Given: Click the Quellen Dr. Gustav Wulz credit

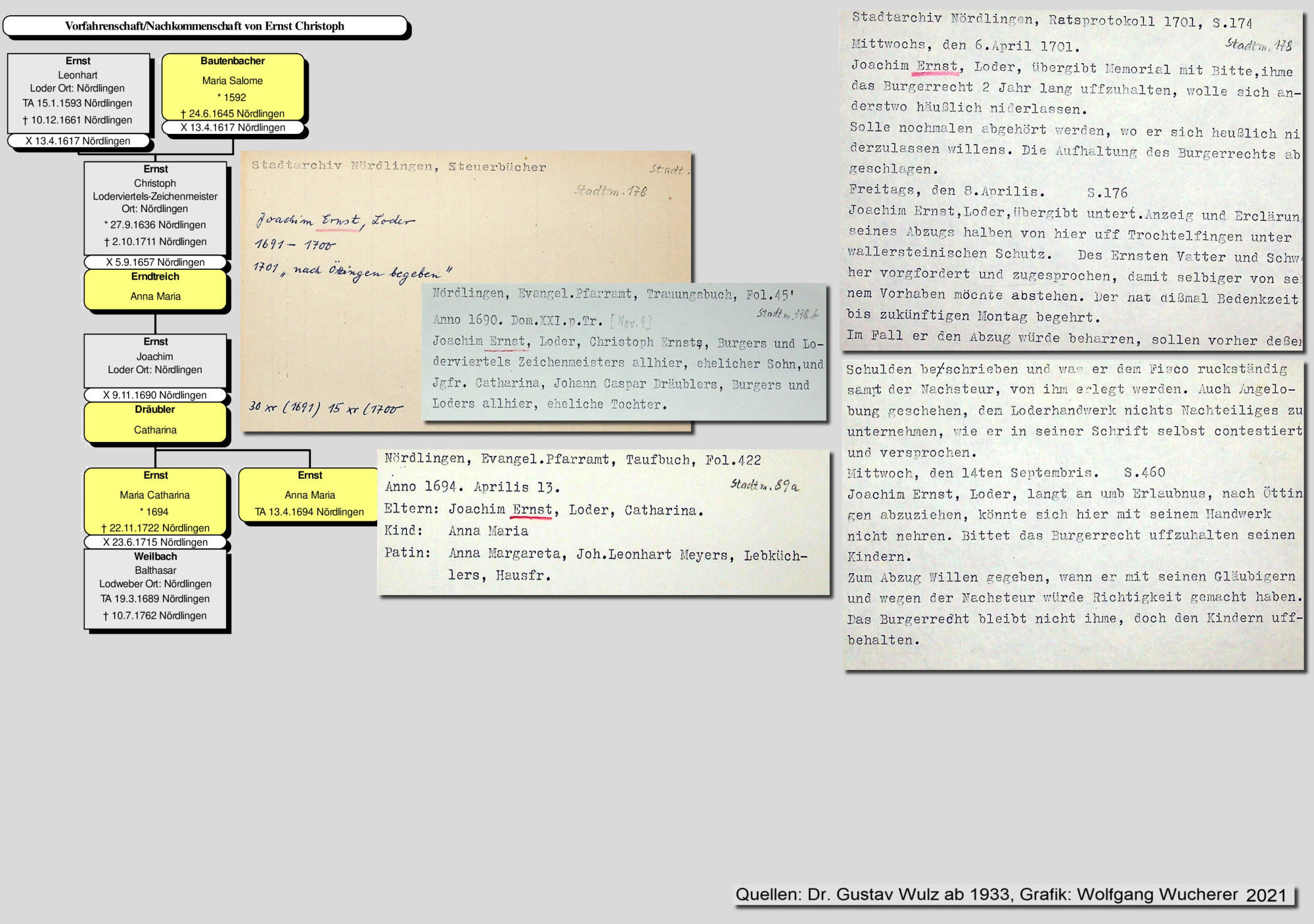Looking at the screenshot, I should pos(1012,894).
